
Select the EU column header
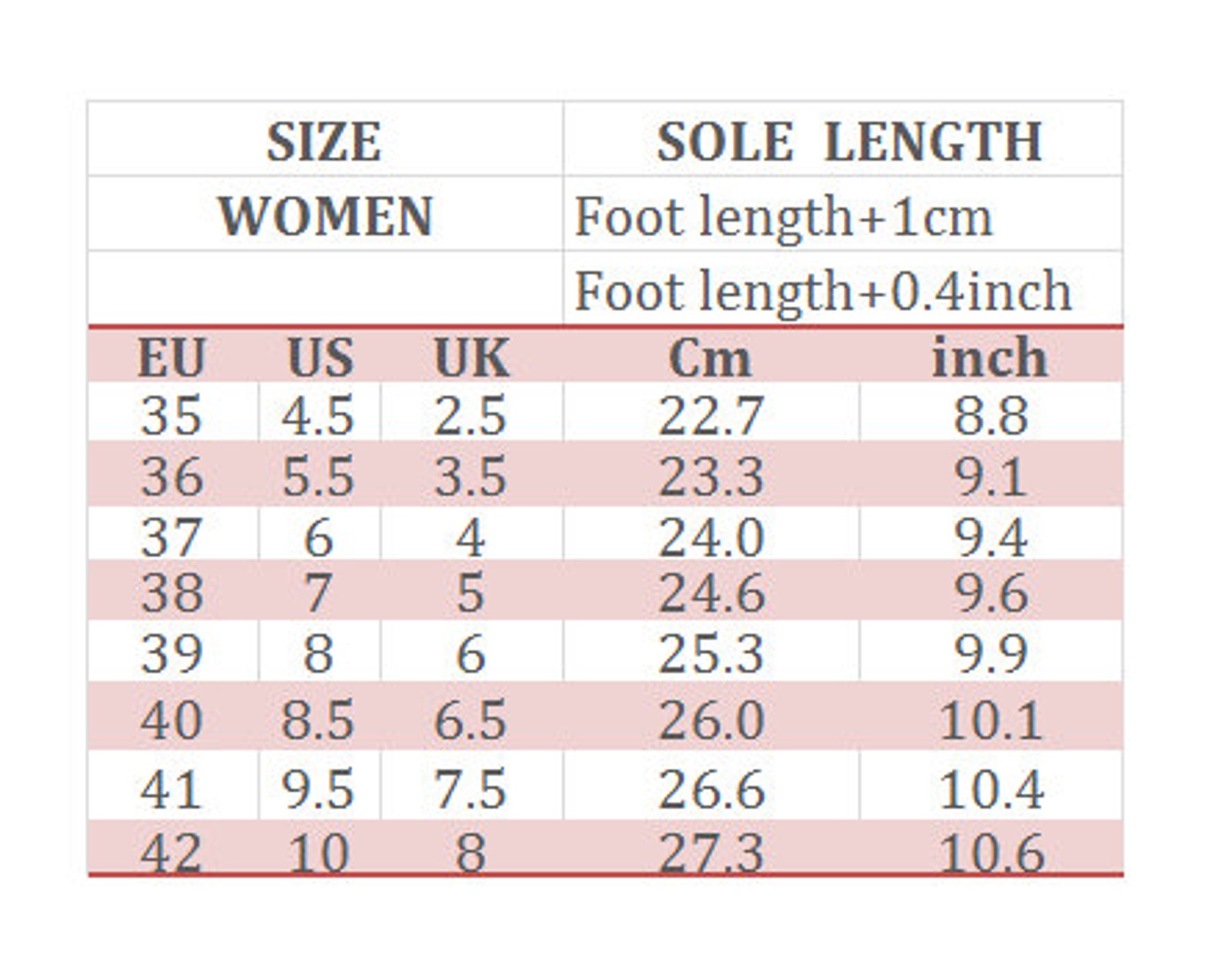(172, 357)
